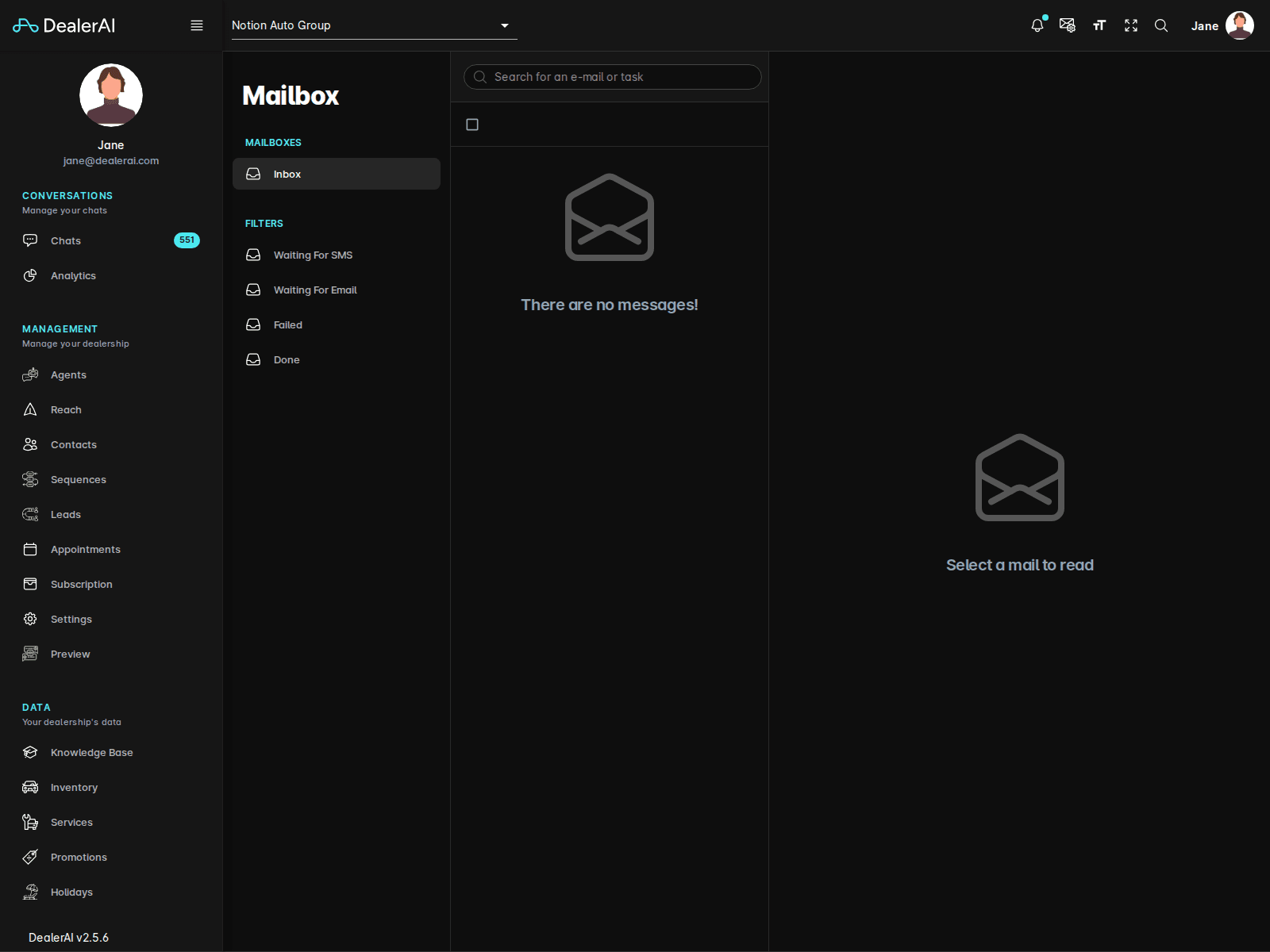Filter by Waiting For Email
Screen dimensions: 1270x952
tap(315, 290)
